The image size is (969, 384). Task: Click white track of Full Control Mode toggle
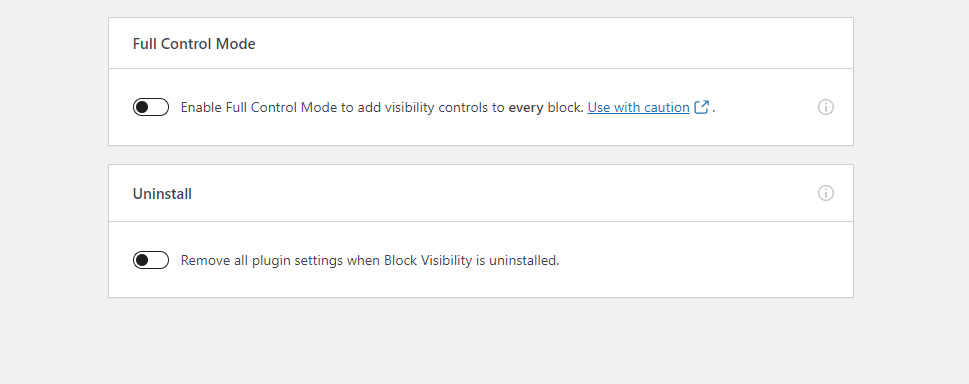pyautogui.click(x=159, y=107)
